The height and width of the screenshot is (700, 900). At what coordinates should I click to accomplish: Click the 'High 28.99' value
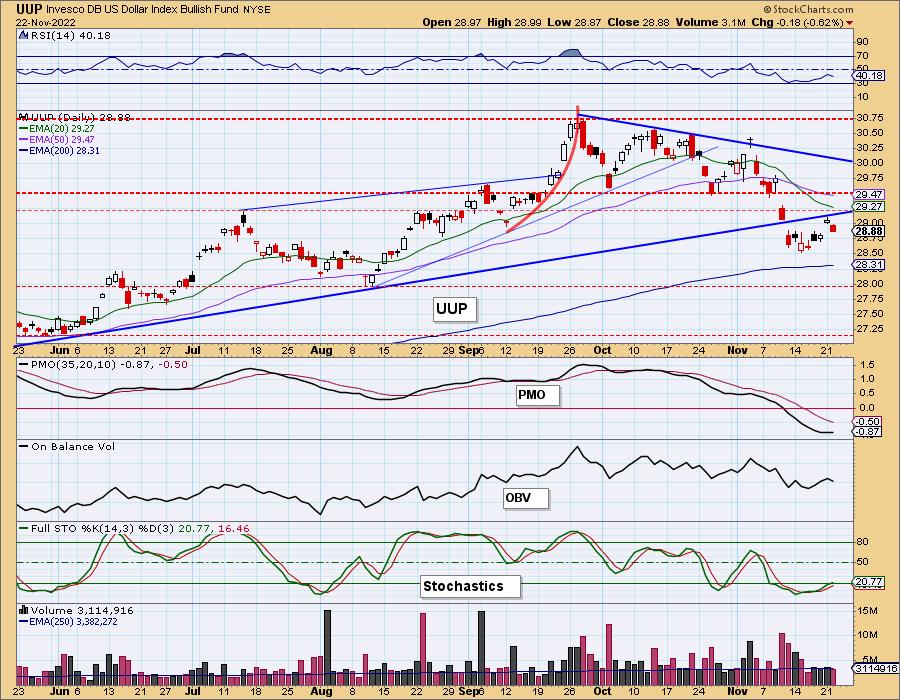[515, 22]
